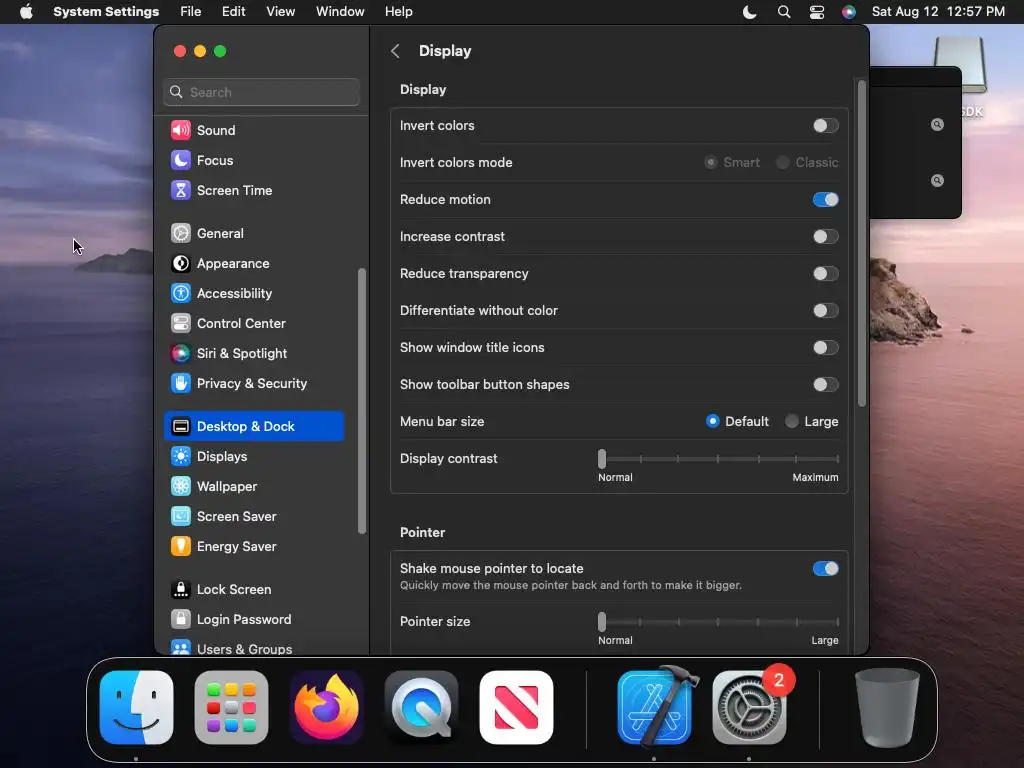The image size is (1024, 768).
Task: Click the General gear icon
Action: [180, 233]
